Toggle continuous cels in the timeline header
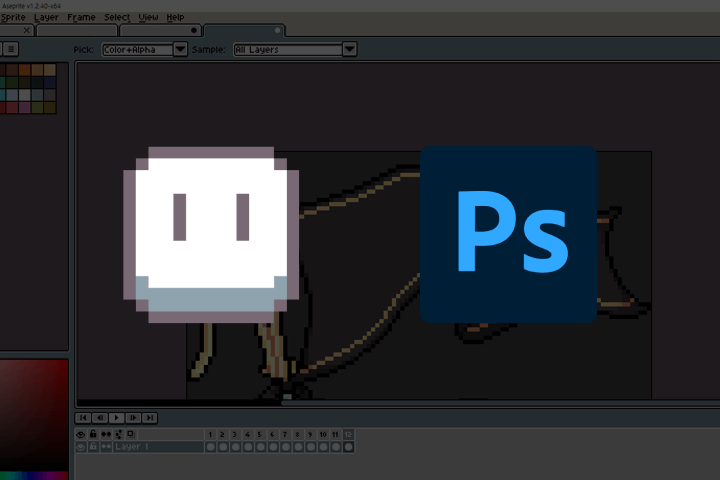The height and width of the screenshot is (480, 720). 106,434
